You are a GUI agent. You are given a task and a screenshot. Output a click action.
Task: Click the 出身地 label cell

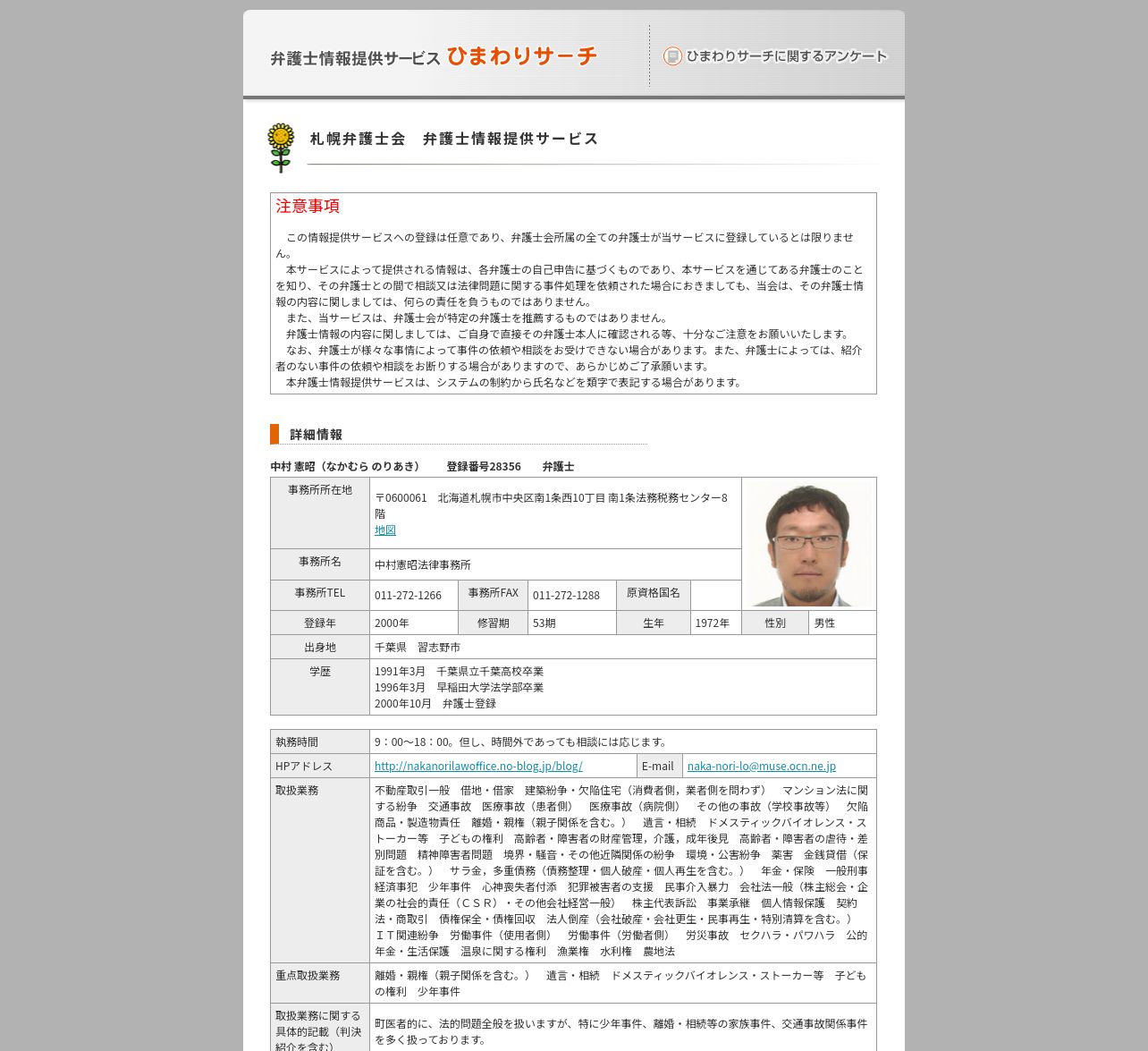pos(320,648)
